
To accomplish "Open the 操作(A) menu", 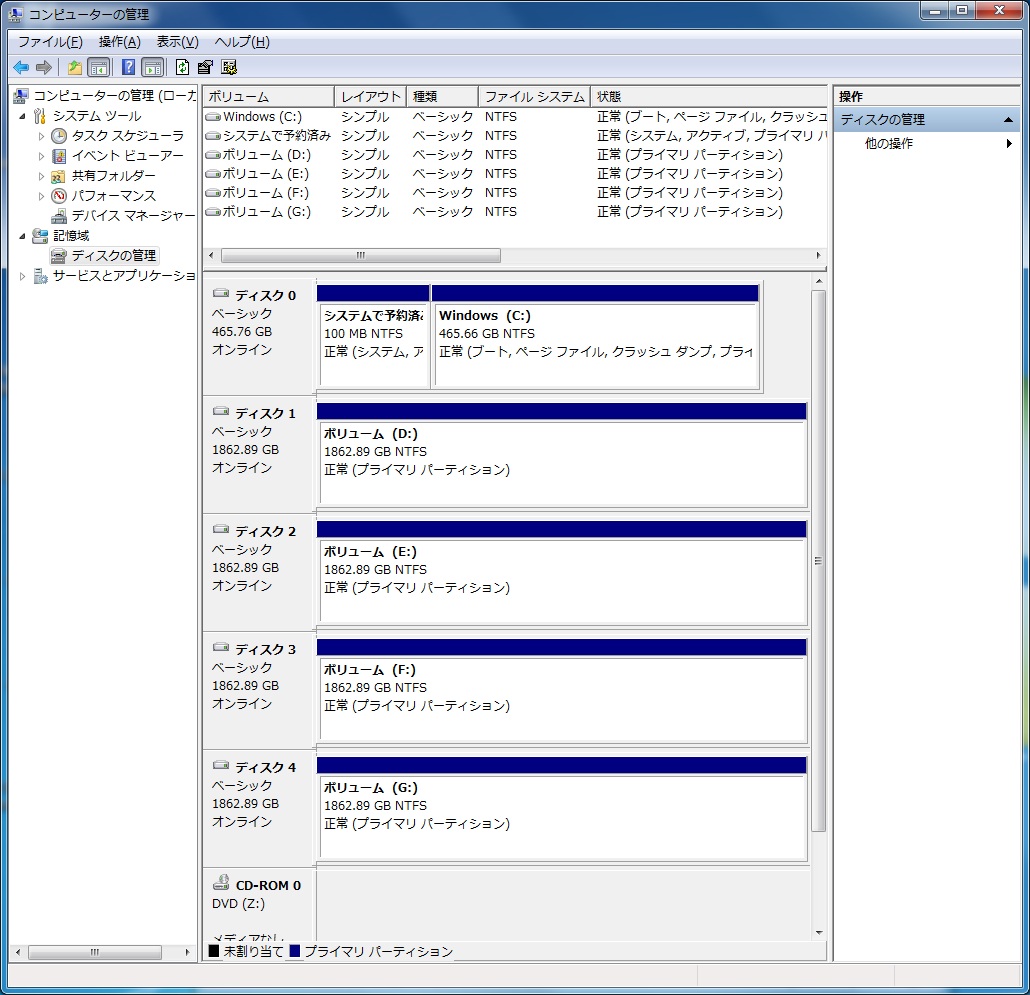I will click(x=119, y=42).
